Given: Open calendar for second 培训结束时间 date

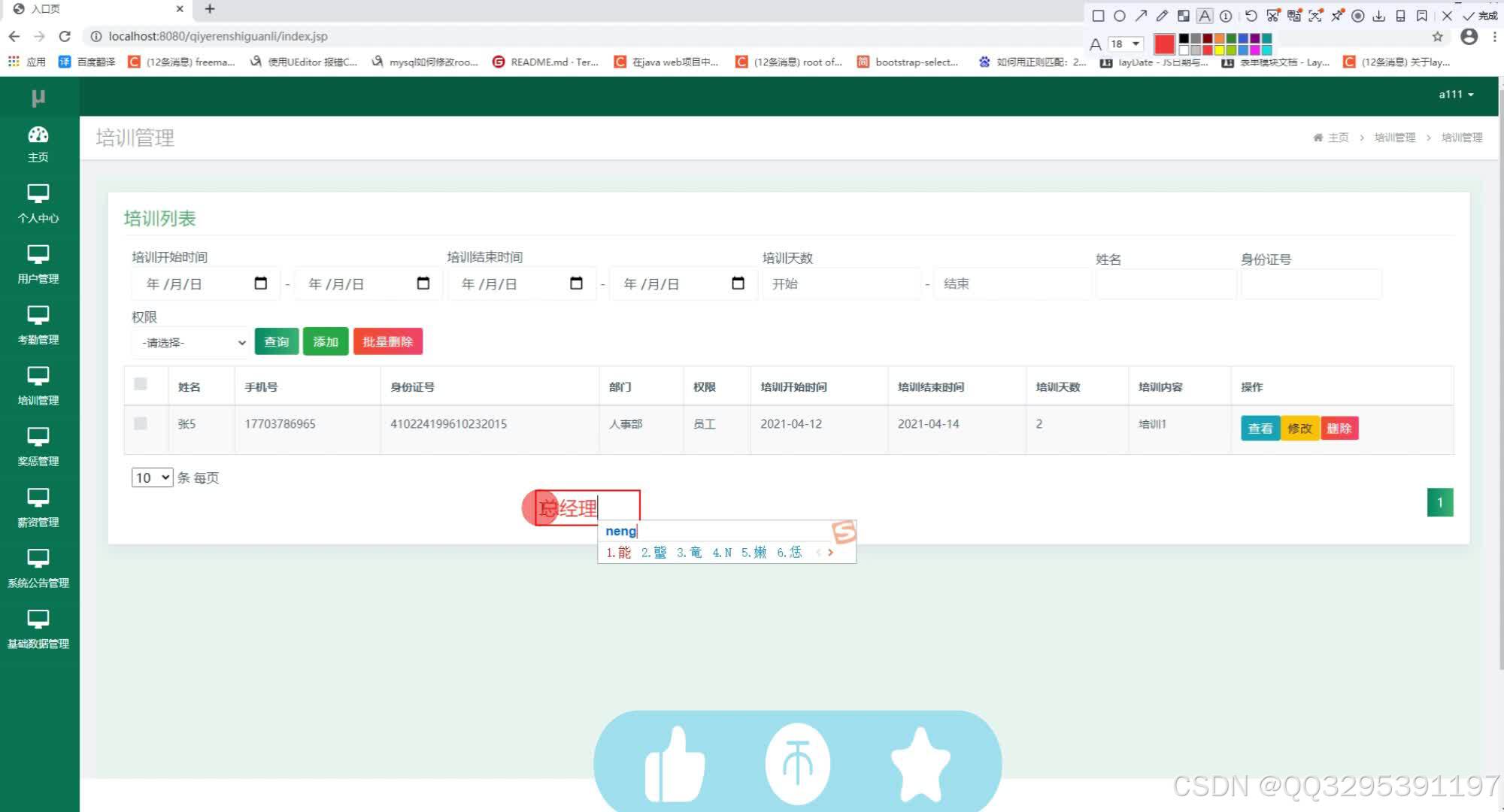Looking at the screenshot, I should click(738, 283).
